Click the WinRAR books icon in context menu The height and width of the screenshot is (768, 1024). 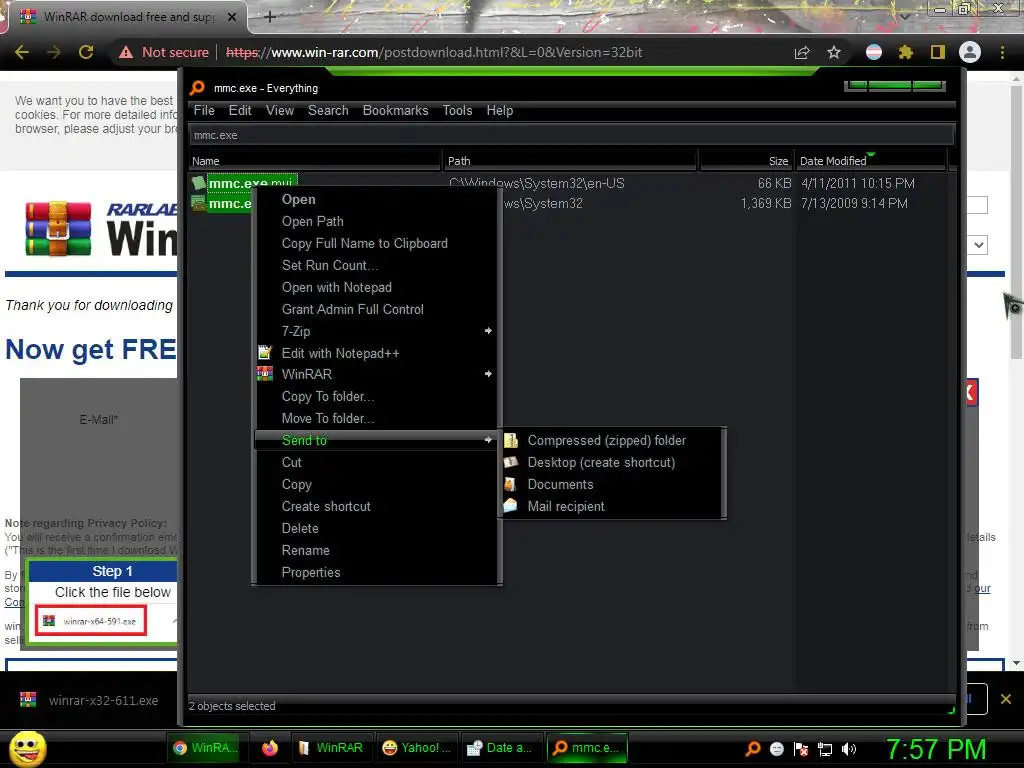pos(264,374)
